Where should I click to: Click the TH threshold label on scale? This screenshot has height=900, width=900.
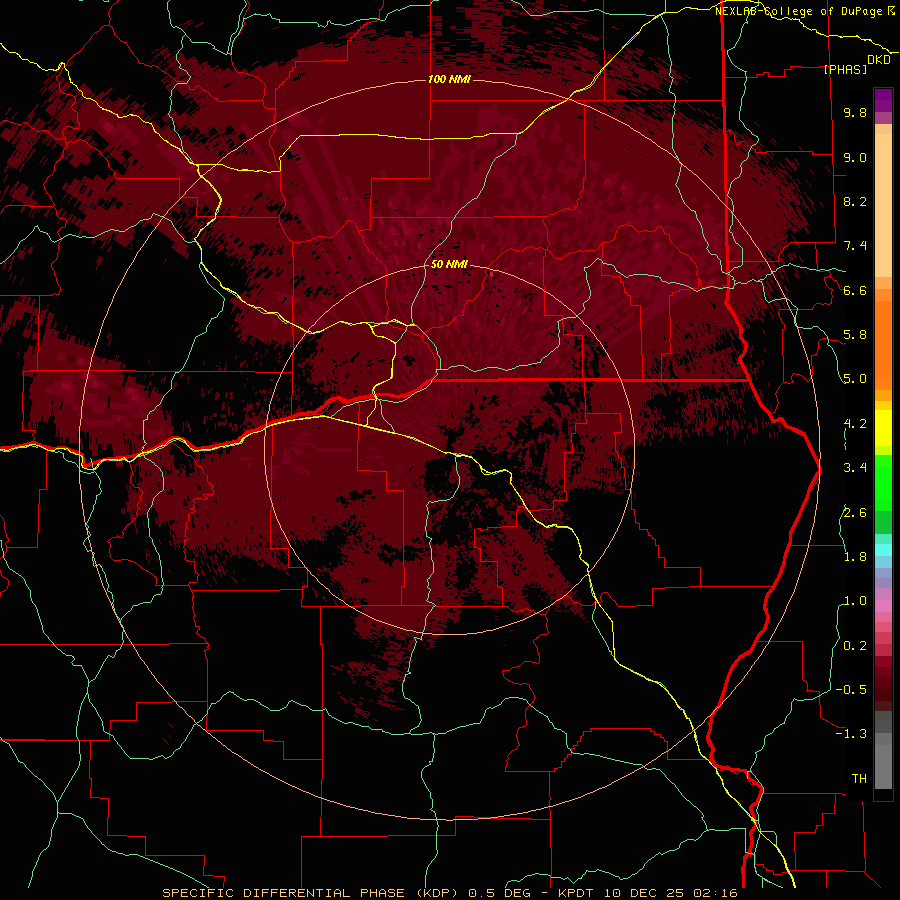point(859,778)
